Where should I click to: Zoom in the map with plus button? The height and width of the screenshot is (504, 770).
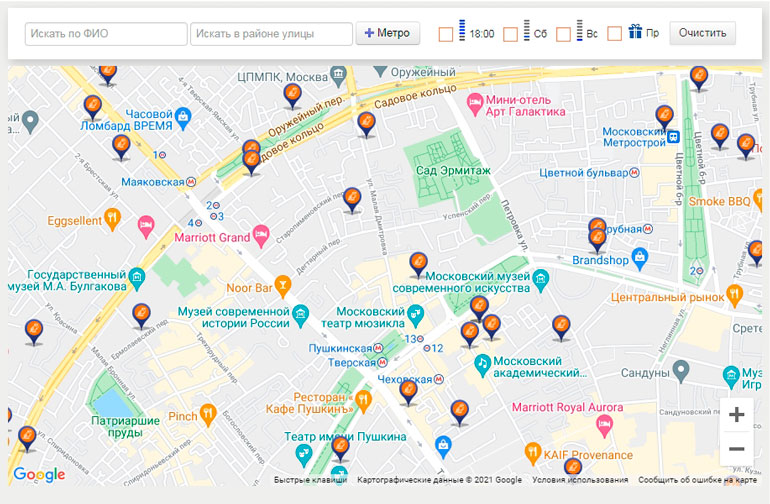(x=736, y=415)
